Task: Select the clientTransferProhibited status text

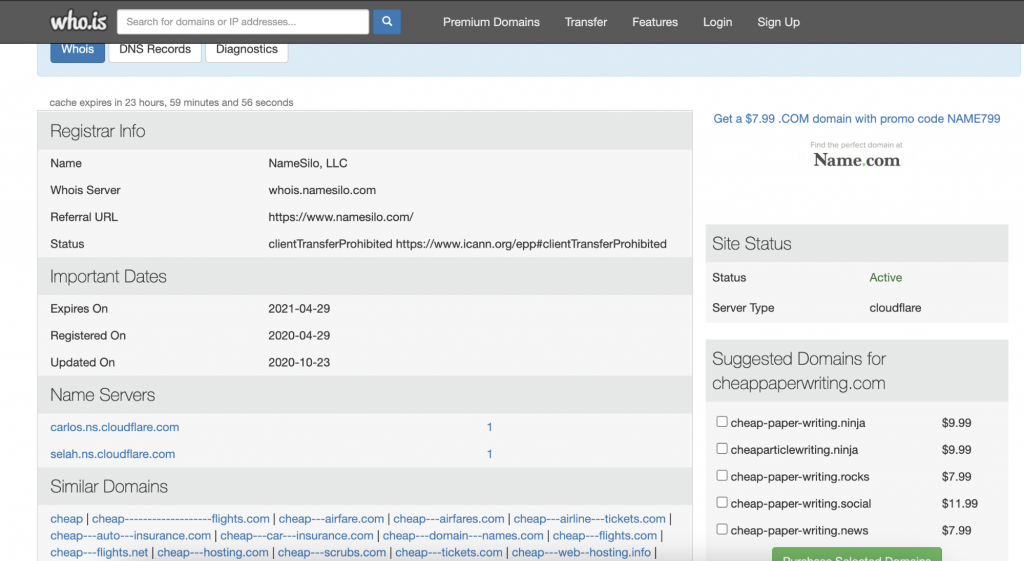Action: 468,244
